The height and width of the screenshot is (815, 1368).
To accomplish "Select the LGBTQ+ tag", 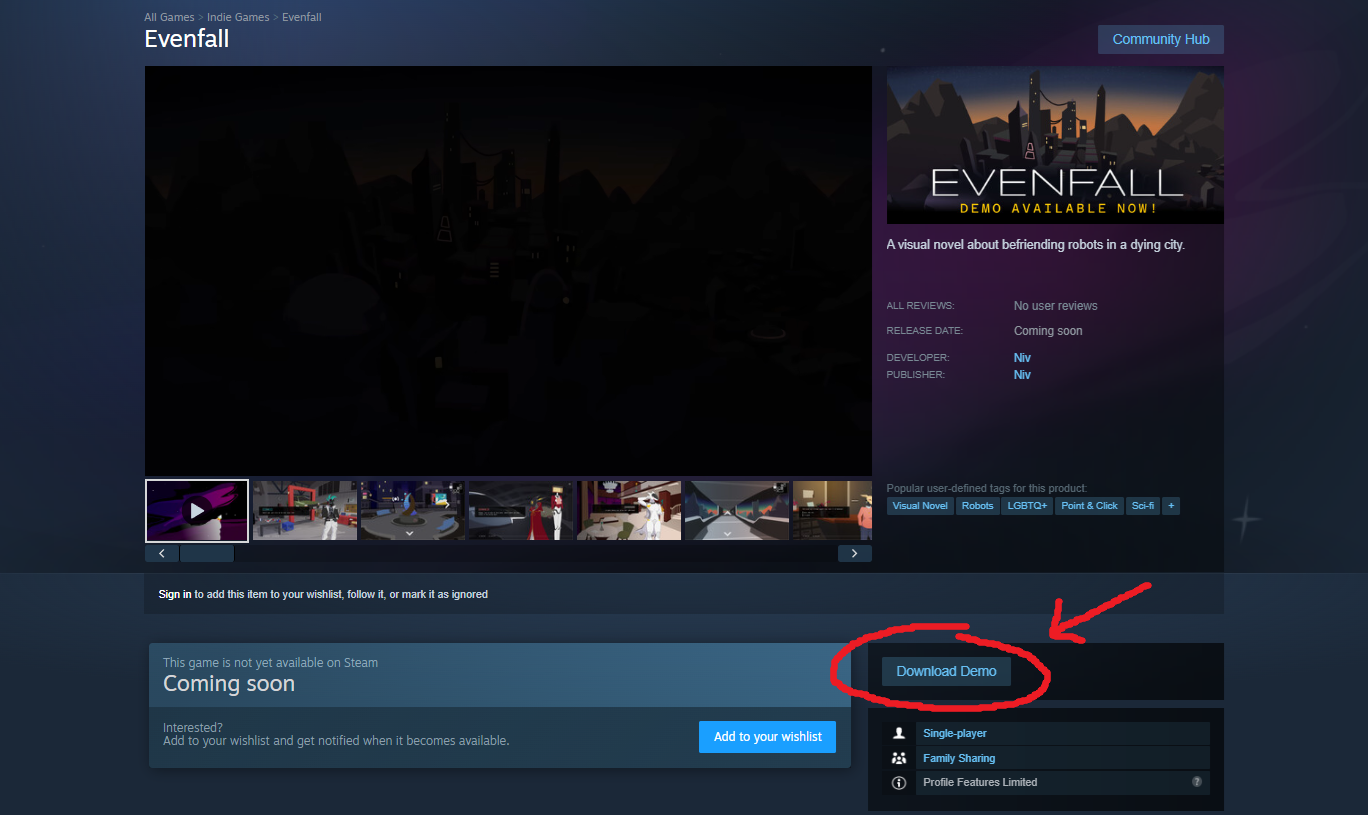I will [x=1027, y=506].
